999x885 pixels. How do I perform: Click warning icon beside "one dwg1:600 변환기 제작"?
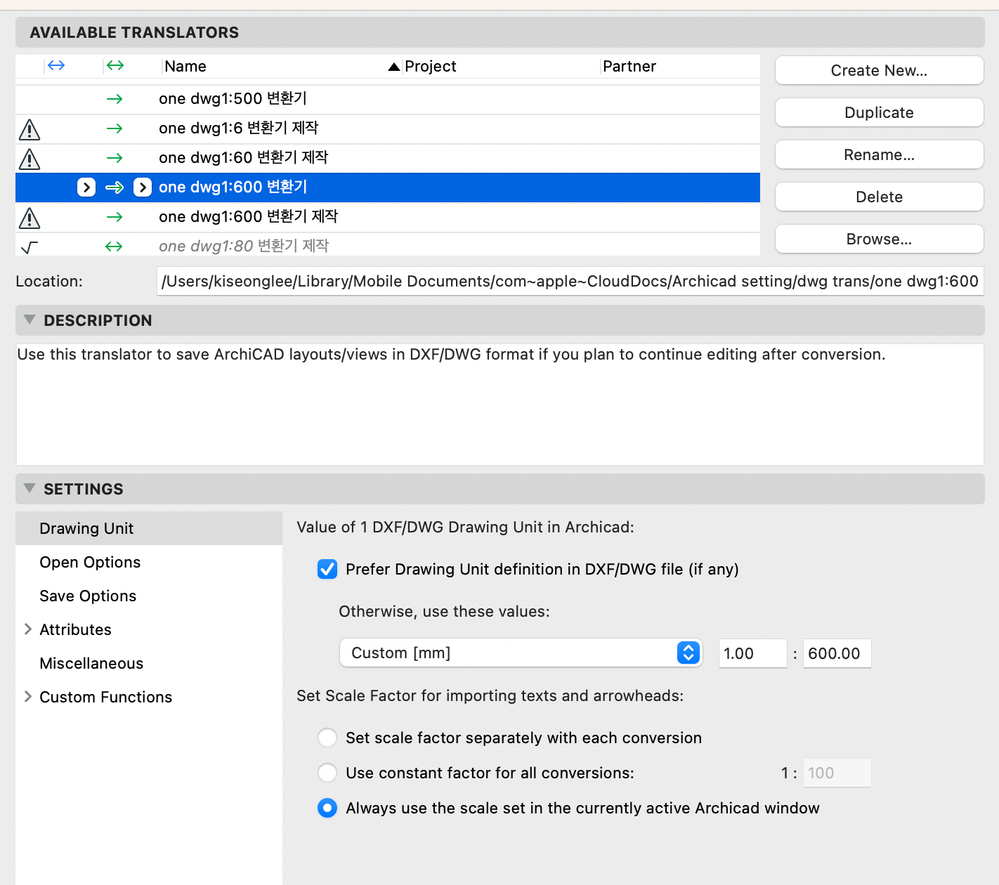29,216
